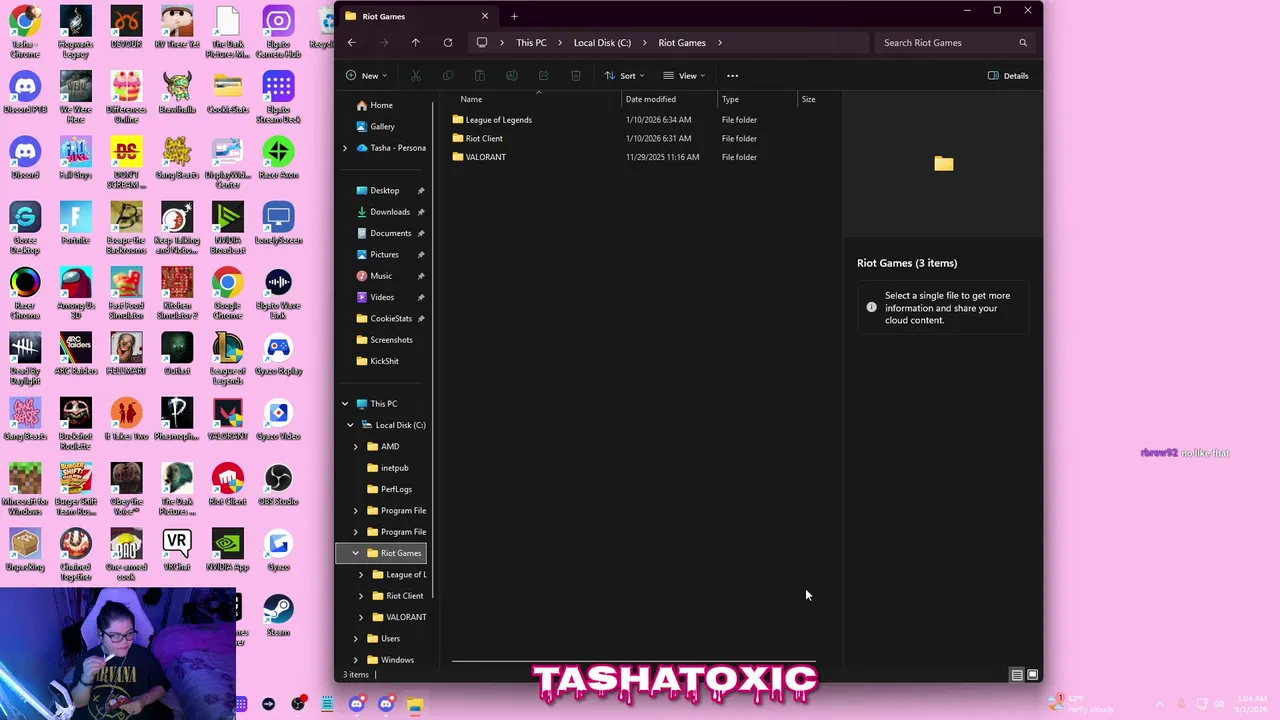Go back in File Explorer
The image size is (1280, 720).
point(351,43)
